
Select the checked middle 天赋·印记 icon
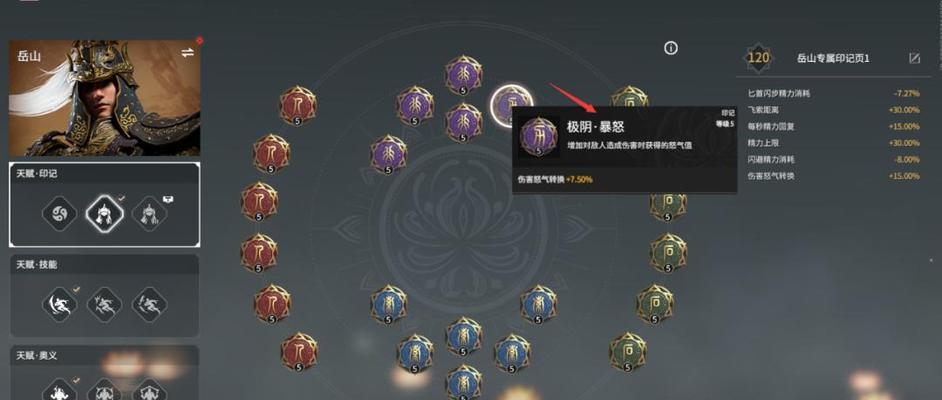[x=105, y=214]
